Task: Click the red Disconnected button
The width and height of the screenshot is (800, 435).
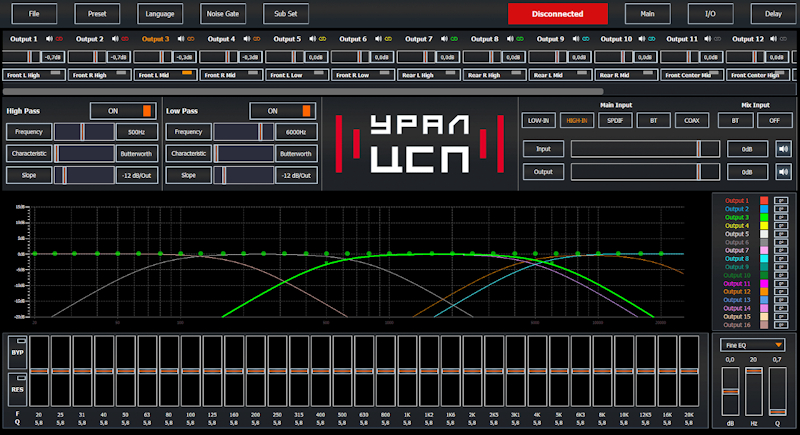Action: (x=557, y=14)
